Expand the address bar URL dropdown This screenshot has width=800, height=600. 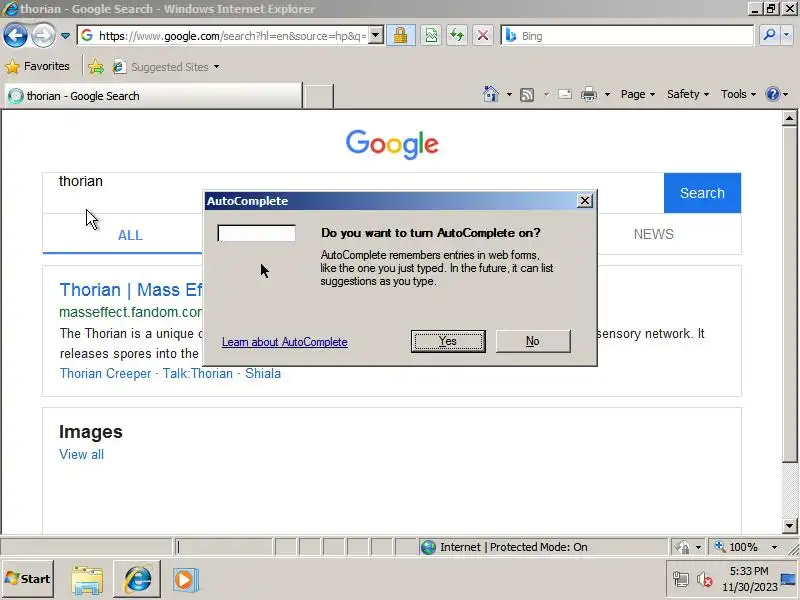[376, 36]
